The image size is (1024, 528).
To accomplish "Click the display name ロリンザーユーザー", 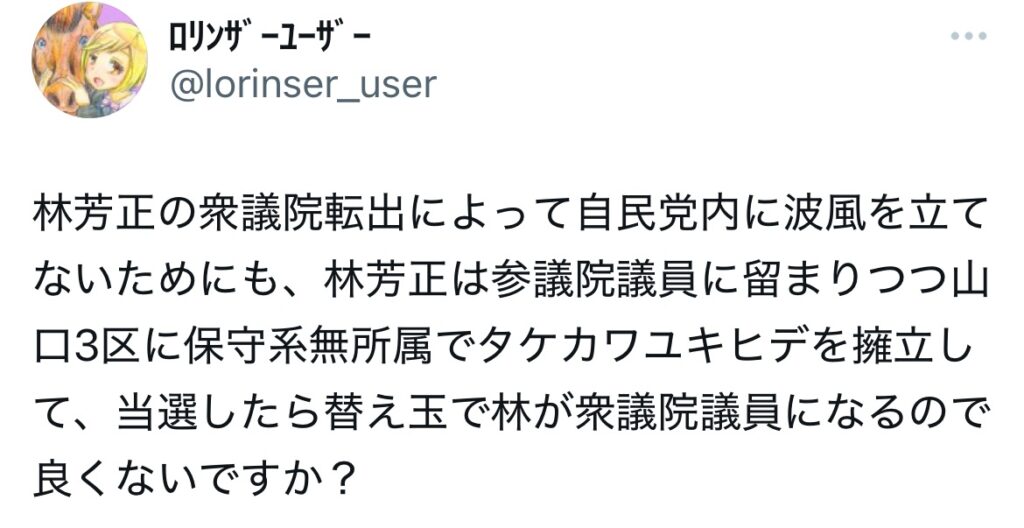I will click(x=265, y=37).
